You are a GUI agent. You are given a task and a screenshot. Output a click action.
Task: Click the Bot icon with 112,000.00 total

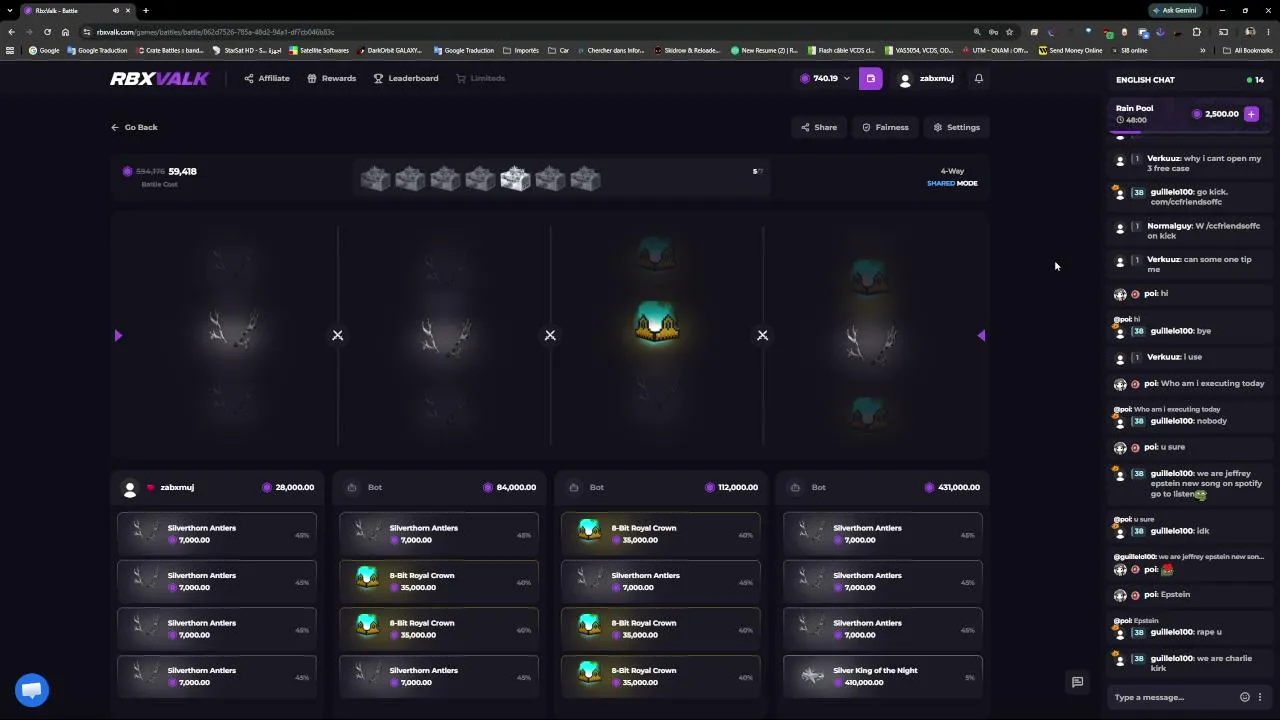574,488
